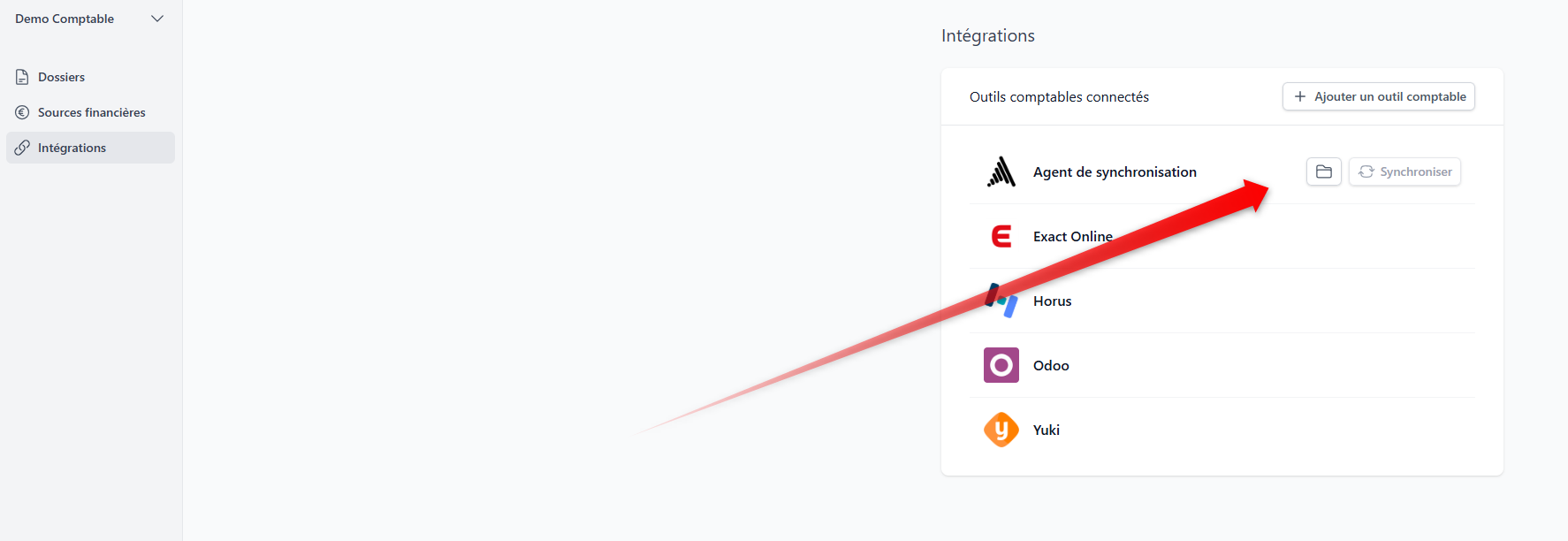Click the Horus logo icon
This screenshot has width=1568, height=541.
[1001, 301]
